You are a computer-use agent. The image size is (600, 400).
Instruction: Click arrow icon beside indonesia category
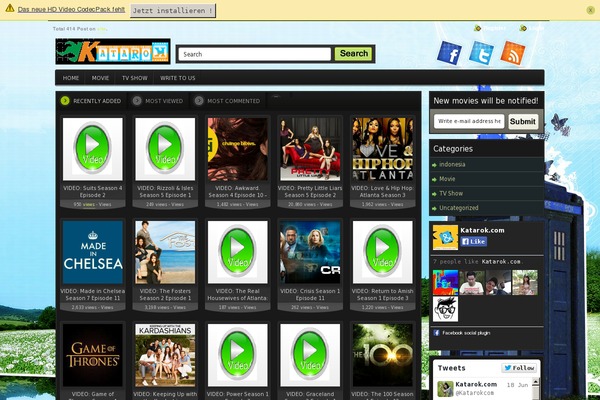click(434, 165)
